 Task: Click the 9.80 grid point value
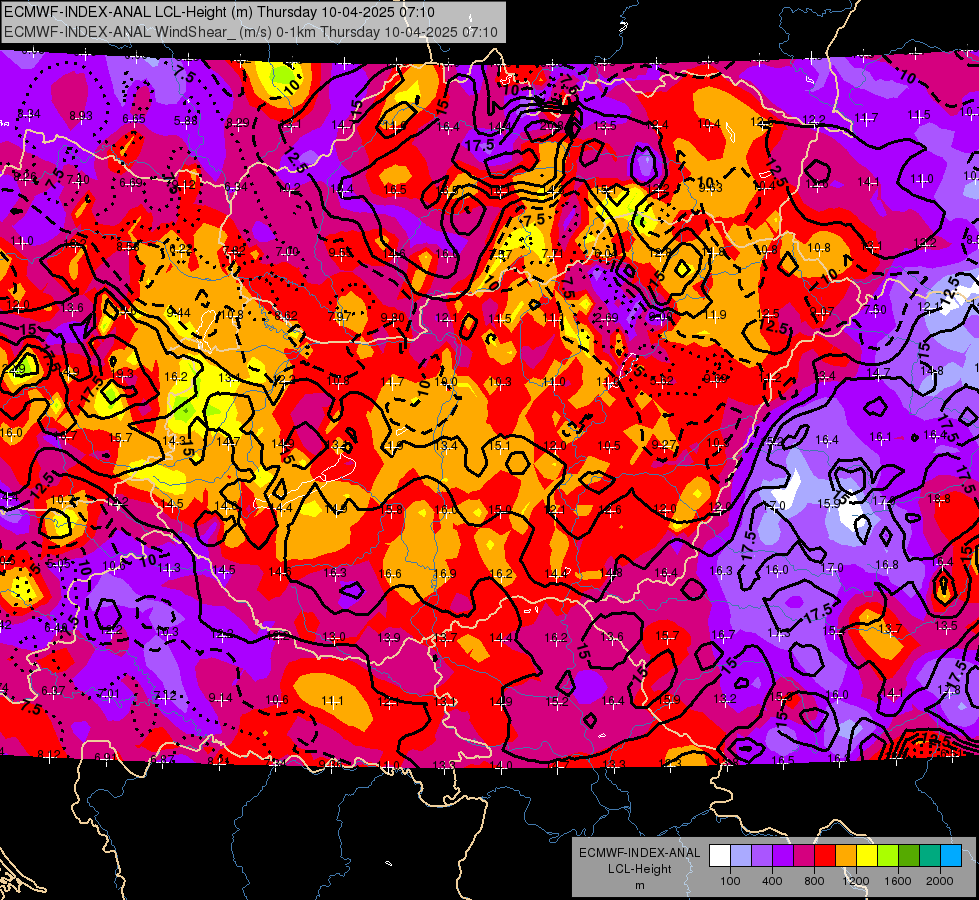click(393, 317)
